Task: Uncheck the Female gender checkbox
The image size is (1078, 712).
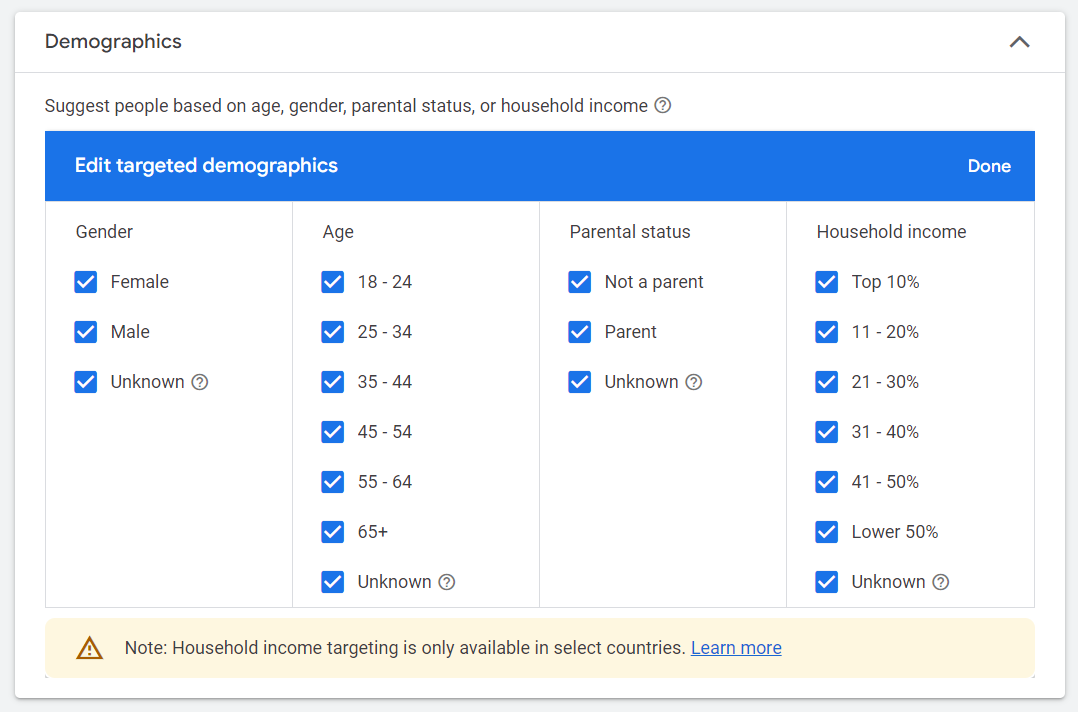Action: (86, 282)
